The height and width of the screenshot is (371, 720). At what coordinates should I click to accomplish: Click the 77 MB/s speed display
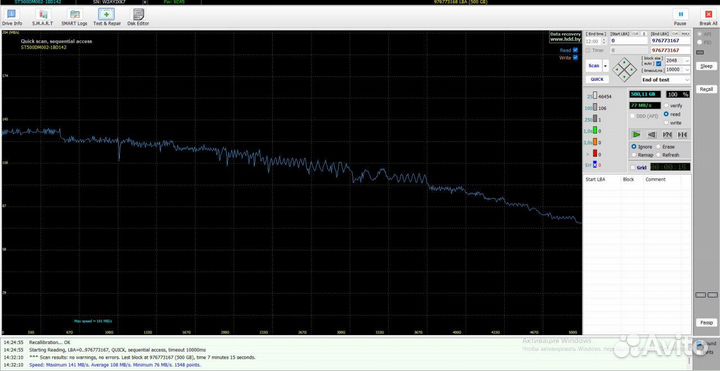click(x=645, y=105)
